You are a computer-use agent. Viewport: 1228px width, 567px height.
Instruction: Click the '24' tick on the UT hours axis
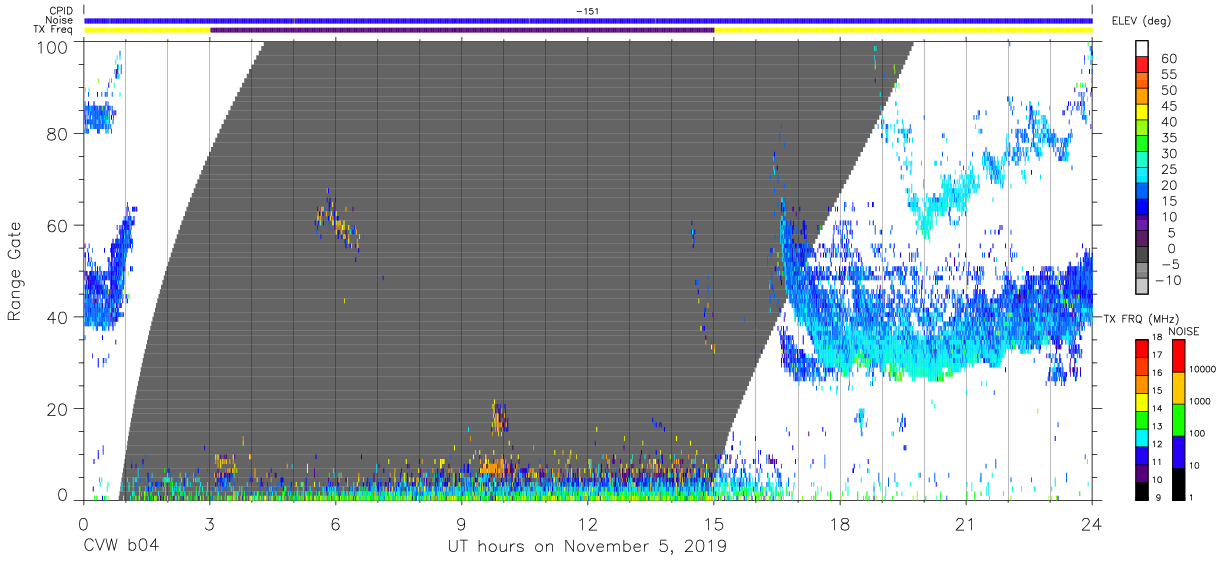[1091, 525]
